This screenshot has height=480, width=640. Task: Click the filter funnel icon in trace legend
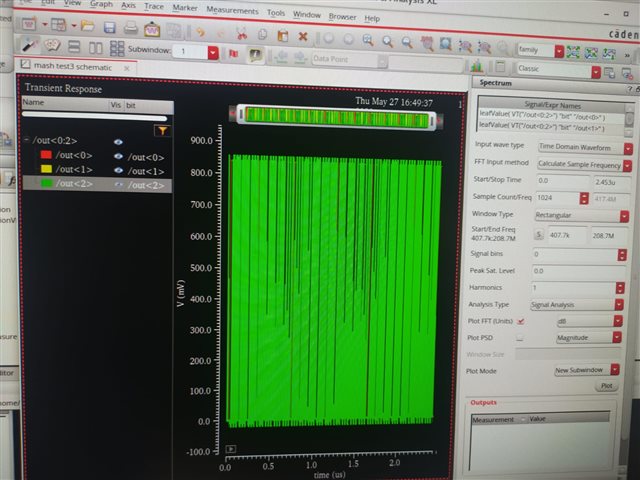pyautogui.click(x=160, y=130)
